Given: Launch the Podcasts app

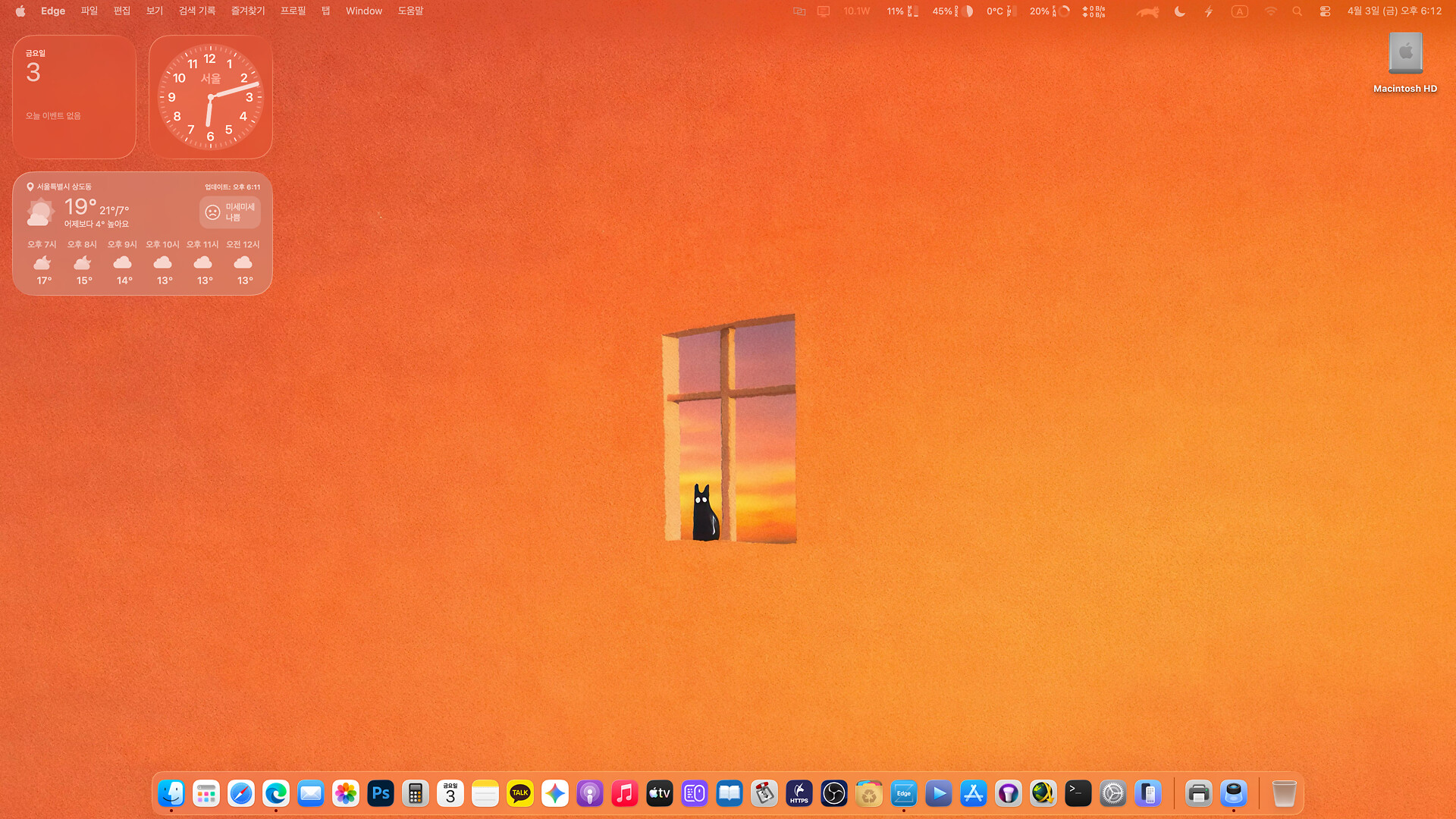Looking at the screenshot, I should point(590,794).
